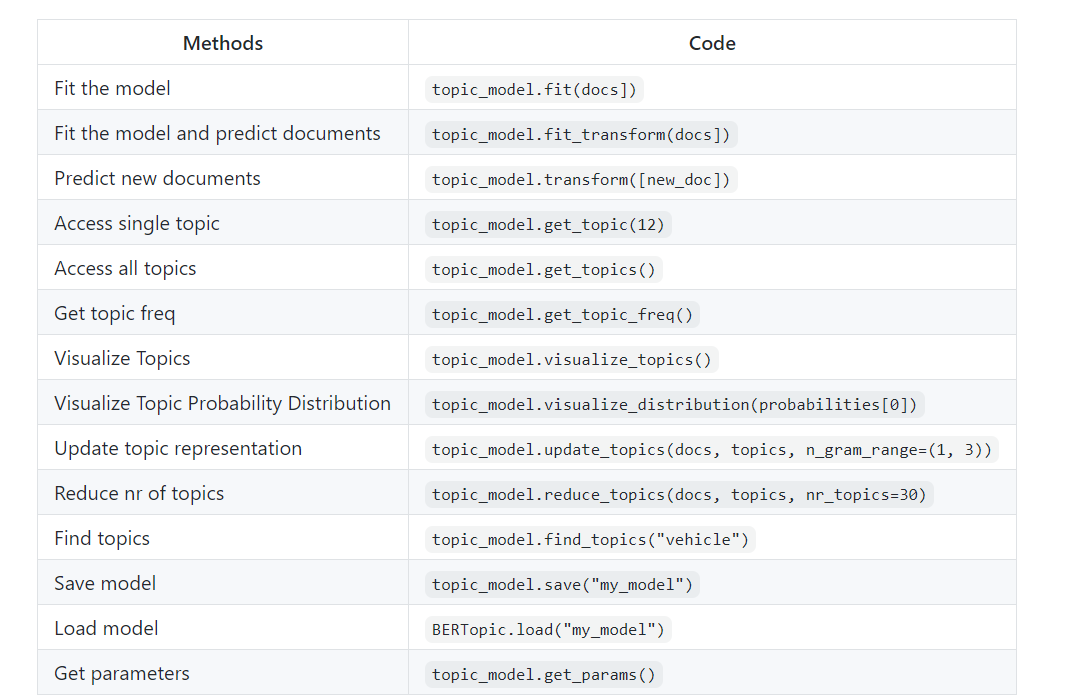Click the "Access all topics" row label
Image resolution: width=1084 pixels, height=698 pixels.
tap(125, 268)
